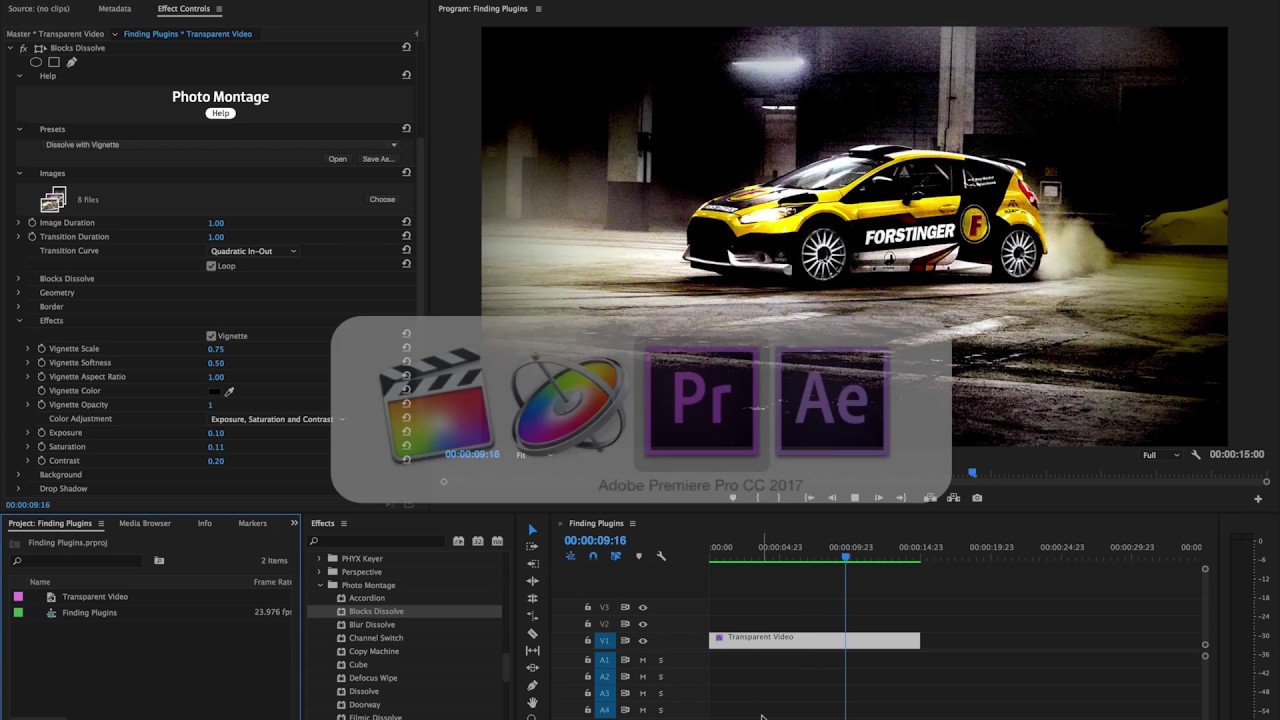Image resolution: width=1280 pixels, height=720 pixels.
Task: Toggle lock on track V3
Action: click(588, 607)
